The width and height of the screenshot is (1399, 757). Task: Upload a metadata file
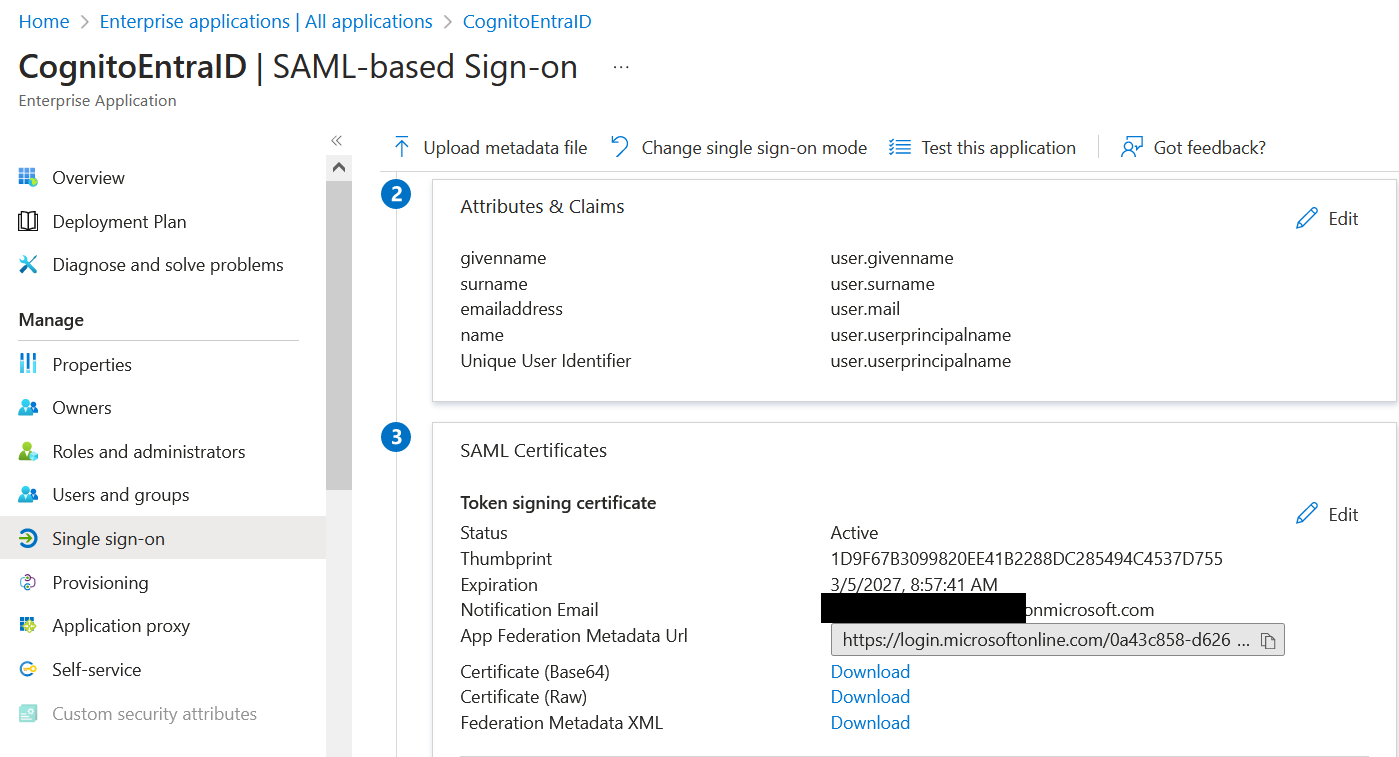490,147
